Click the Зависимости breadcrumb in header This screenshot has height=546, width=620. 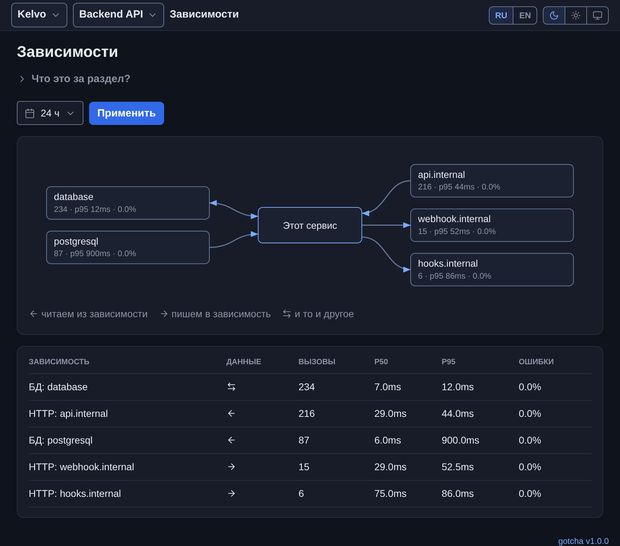(204, 14)
